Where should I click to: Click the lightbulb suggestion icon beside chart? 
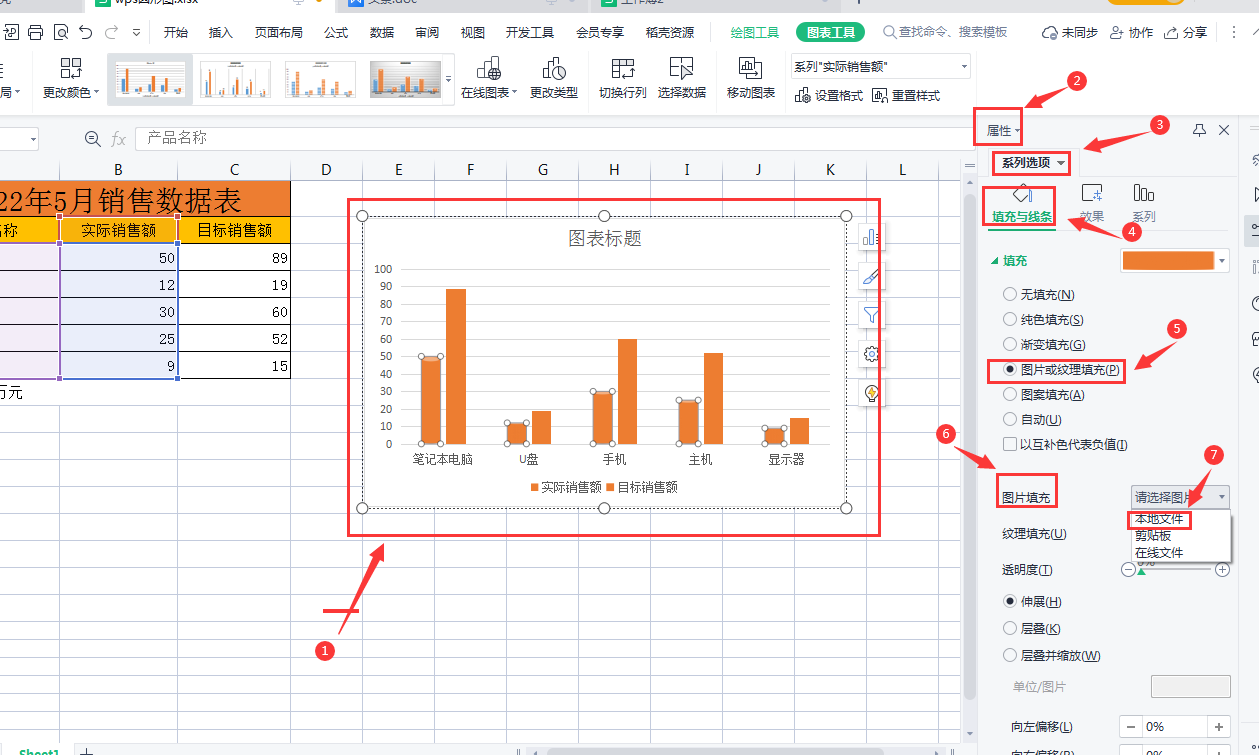tap(872, 393)
